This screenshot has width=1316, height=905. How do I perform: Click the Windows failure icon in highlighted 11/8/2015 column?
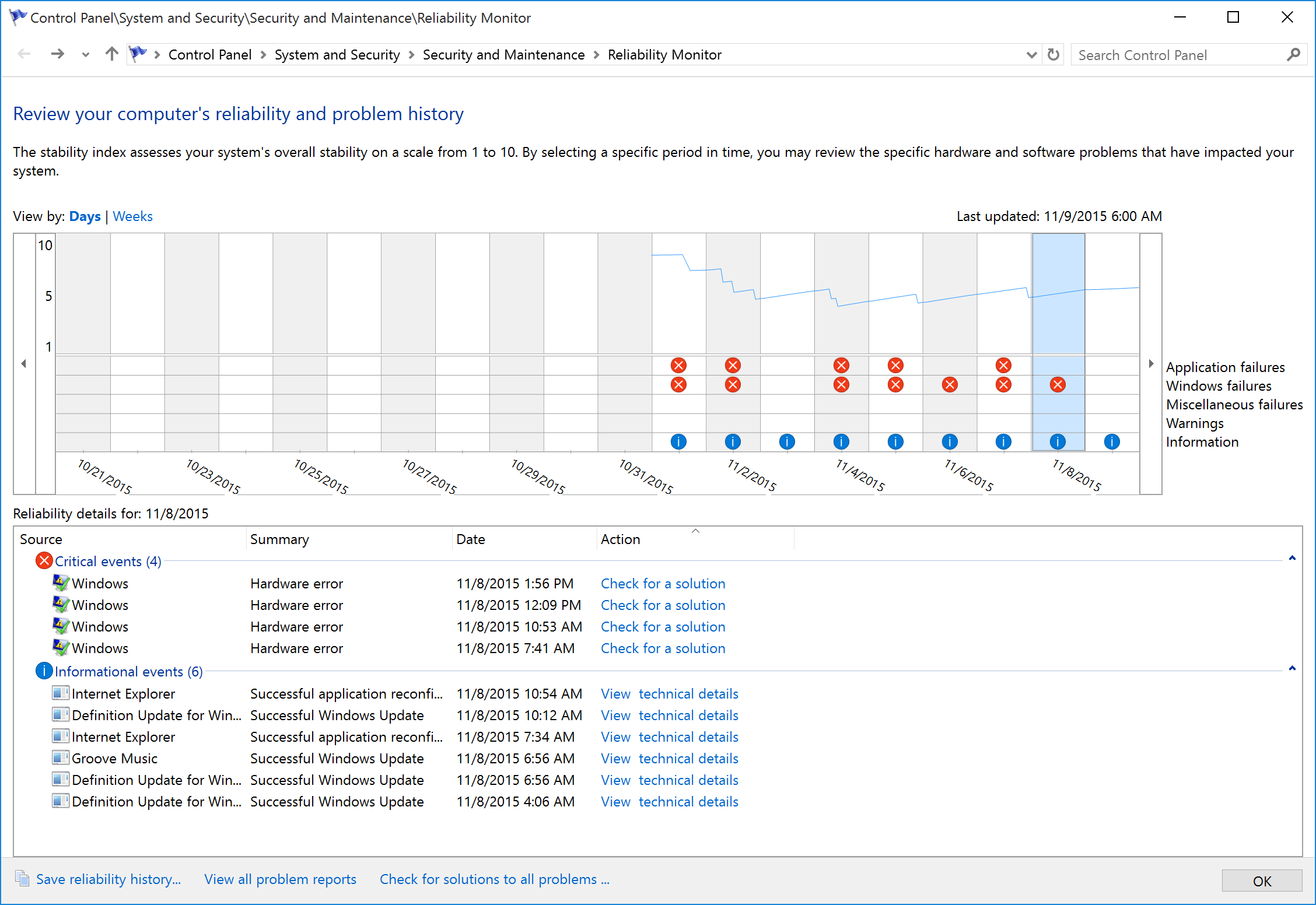(x=1057, y=384)
